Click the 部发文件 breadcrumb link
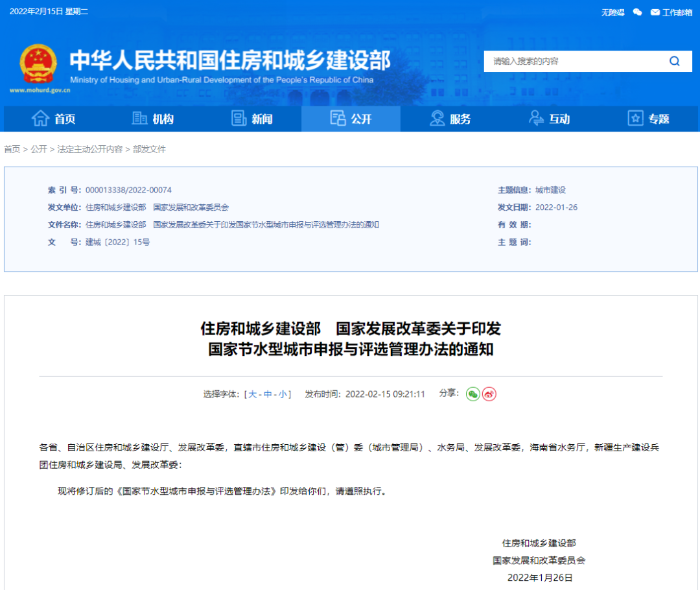Screen dimensions: 700x590 click(149, 149)
